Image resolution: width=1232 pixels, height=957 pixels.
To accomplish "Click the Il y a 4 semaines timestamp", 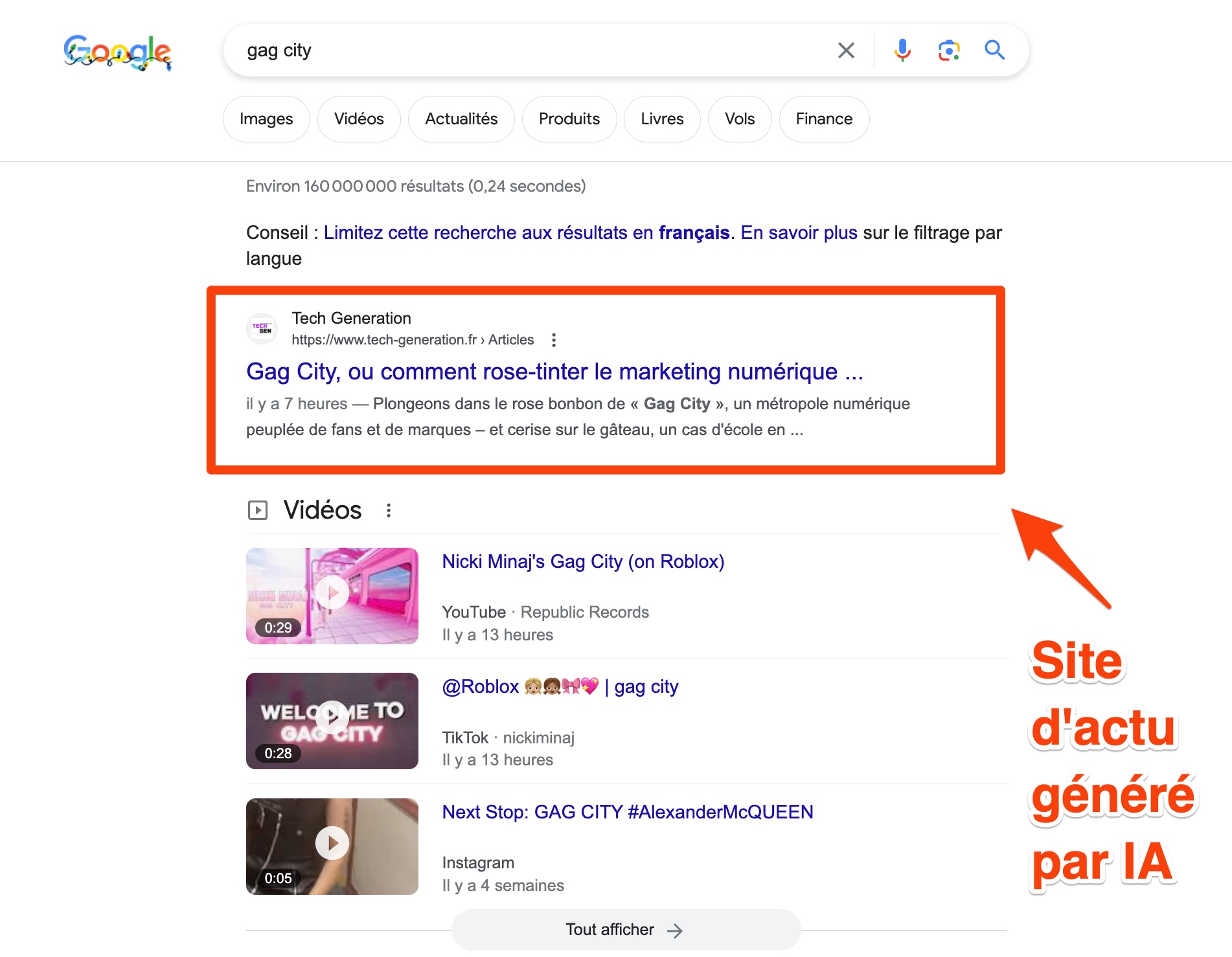I will pos(503,885).
